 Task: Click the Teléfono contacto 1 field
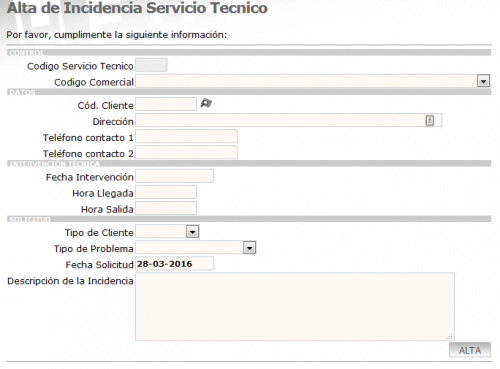[186, 136]
